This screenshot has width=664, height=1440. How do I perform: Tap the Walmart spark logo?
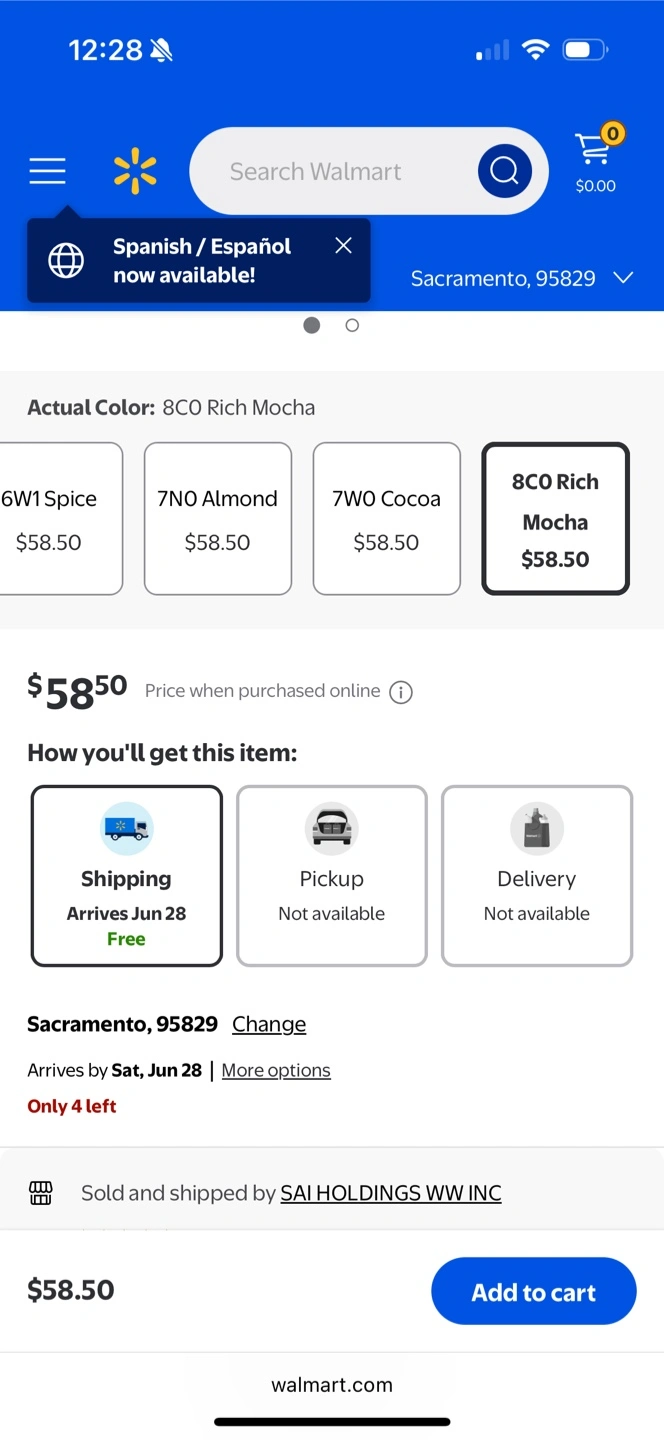point(135,171)
